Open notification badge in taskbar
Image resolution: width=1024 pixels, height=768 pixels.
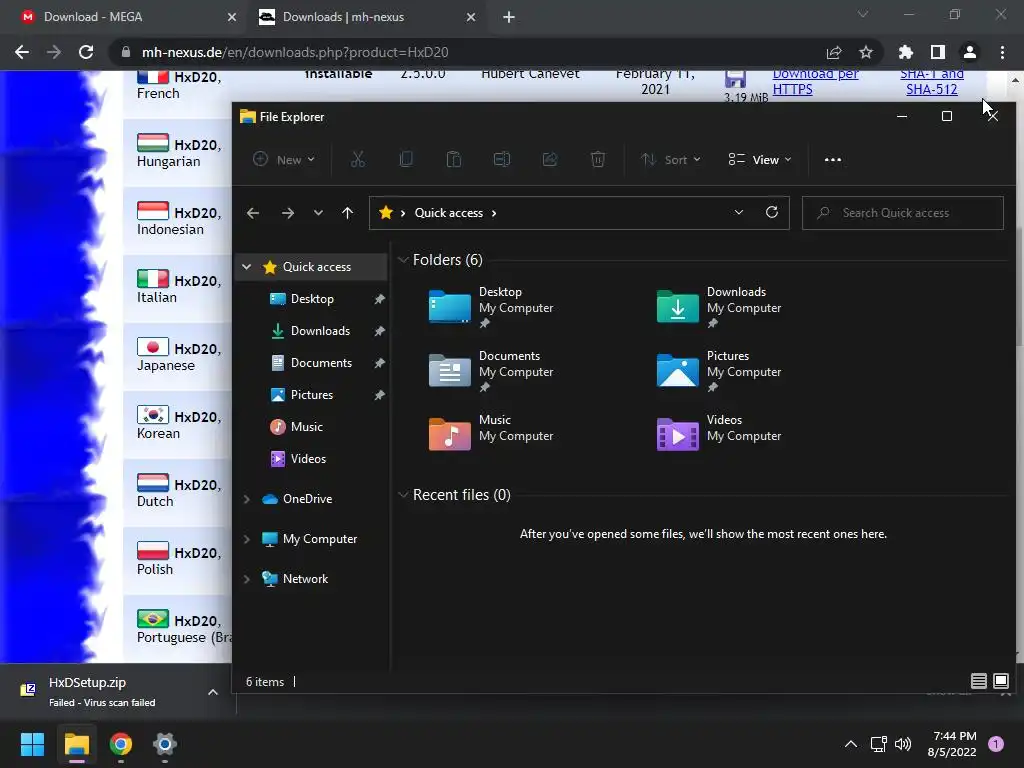(996, 744)
